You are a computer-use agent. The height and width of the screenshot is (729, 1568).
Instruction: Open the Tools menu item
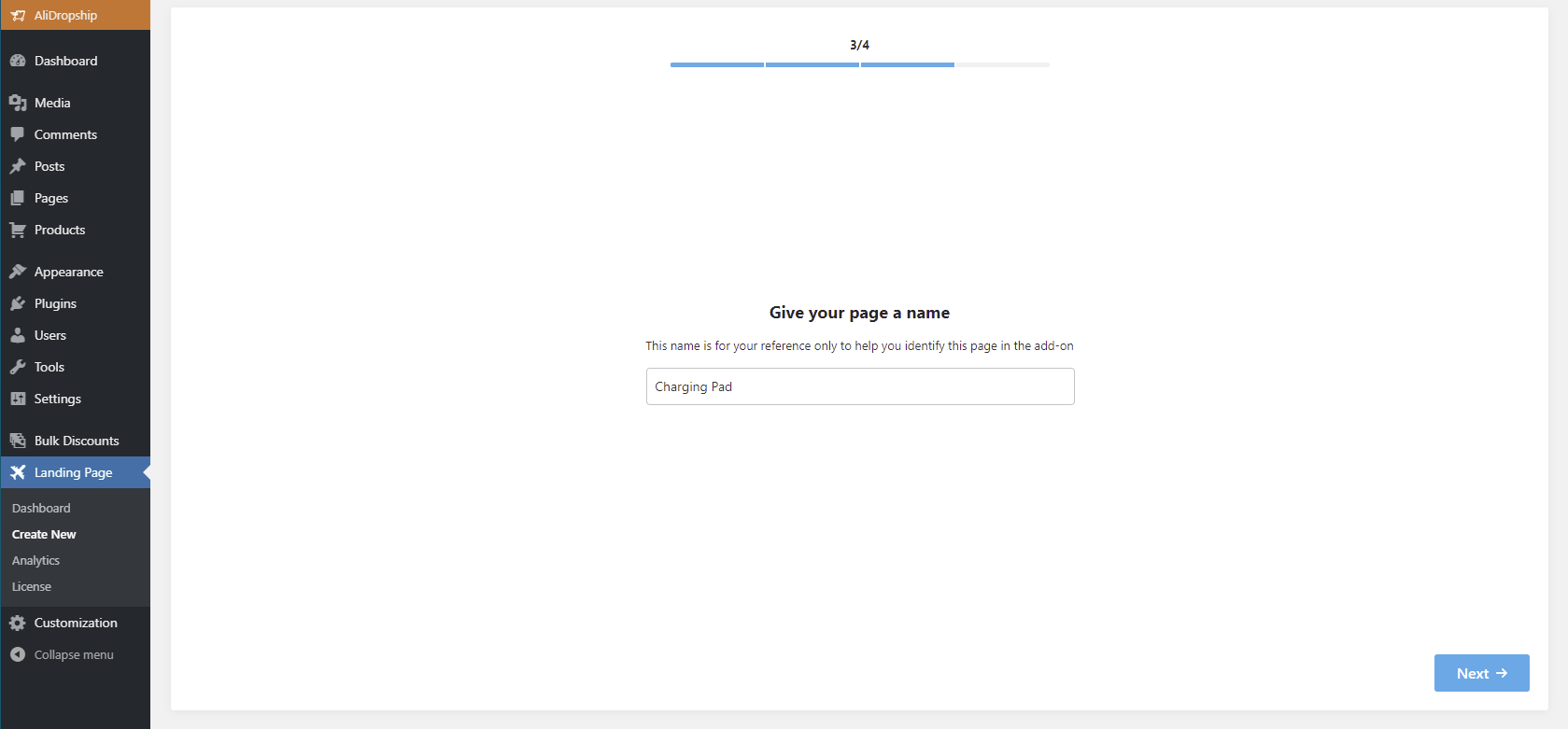49,367
